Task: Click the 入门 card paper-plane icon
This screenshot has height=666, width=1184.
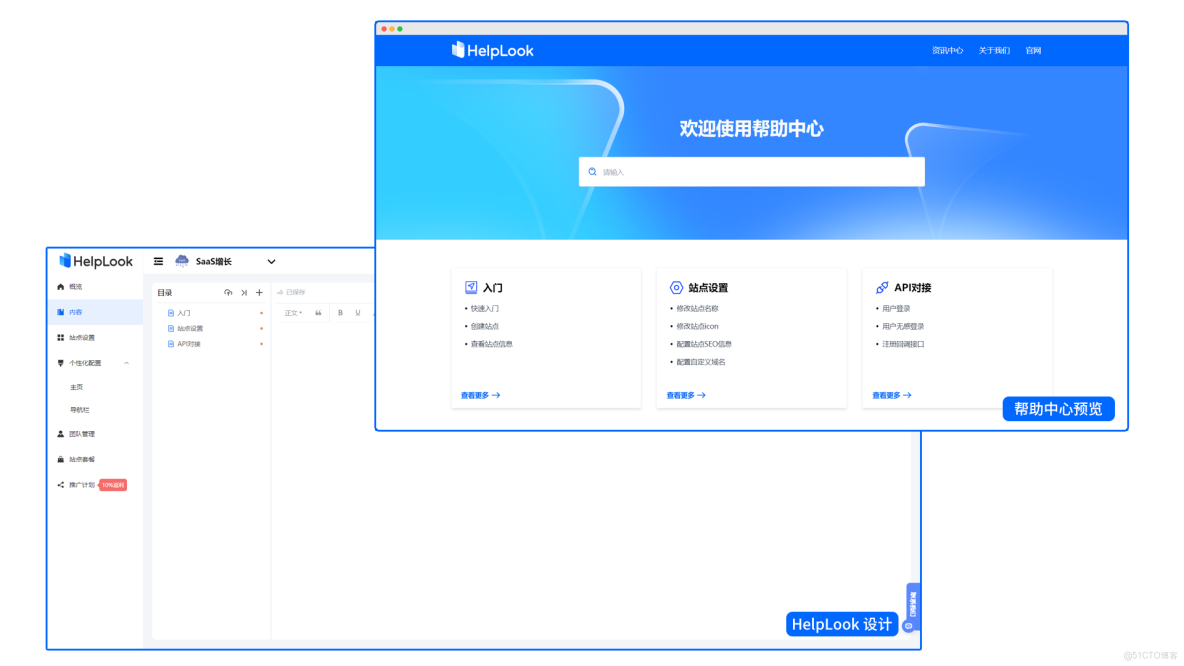Action: (x=470, y=287)
